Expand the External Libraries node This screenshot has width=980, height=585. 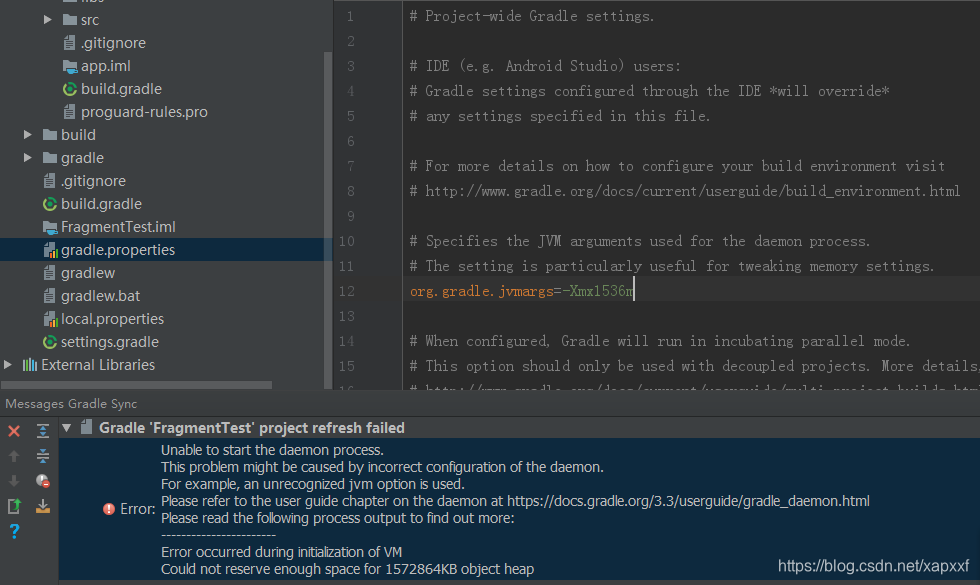point(8,364)
